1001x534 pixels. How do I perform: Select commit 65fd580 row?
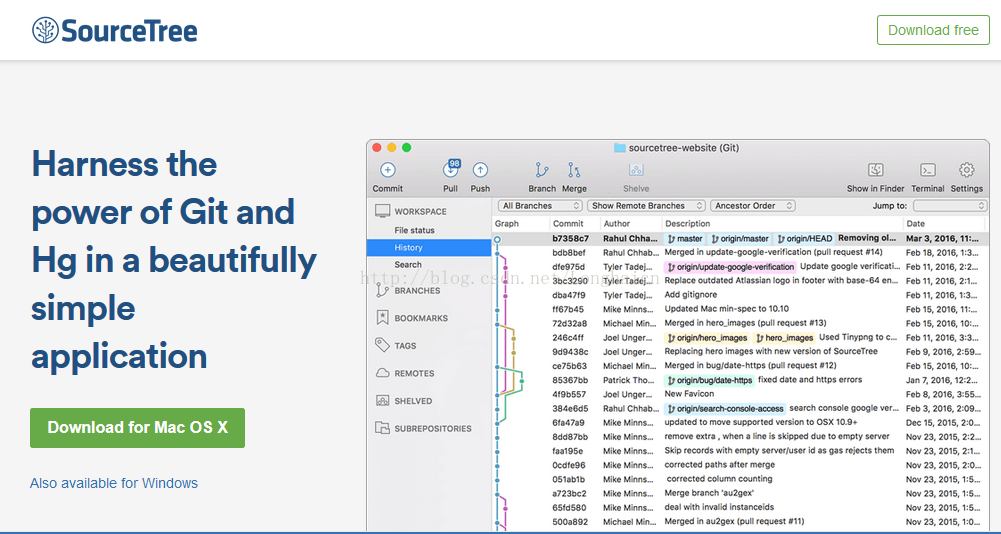click(x=740, y=507)
